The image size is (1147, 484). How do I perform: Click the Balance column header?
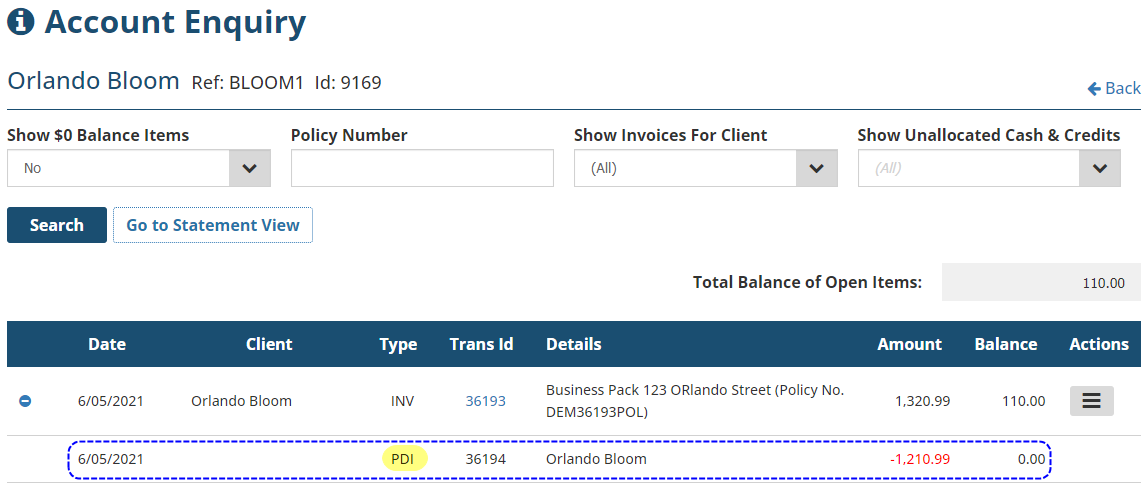pyautogui.click(x=1005, y=344)
